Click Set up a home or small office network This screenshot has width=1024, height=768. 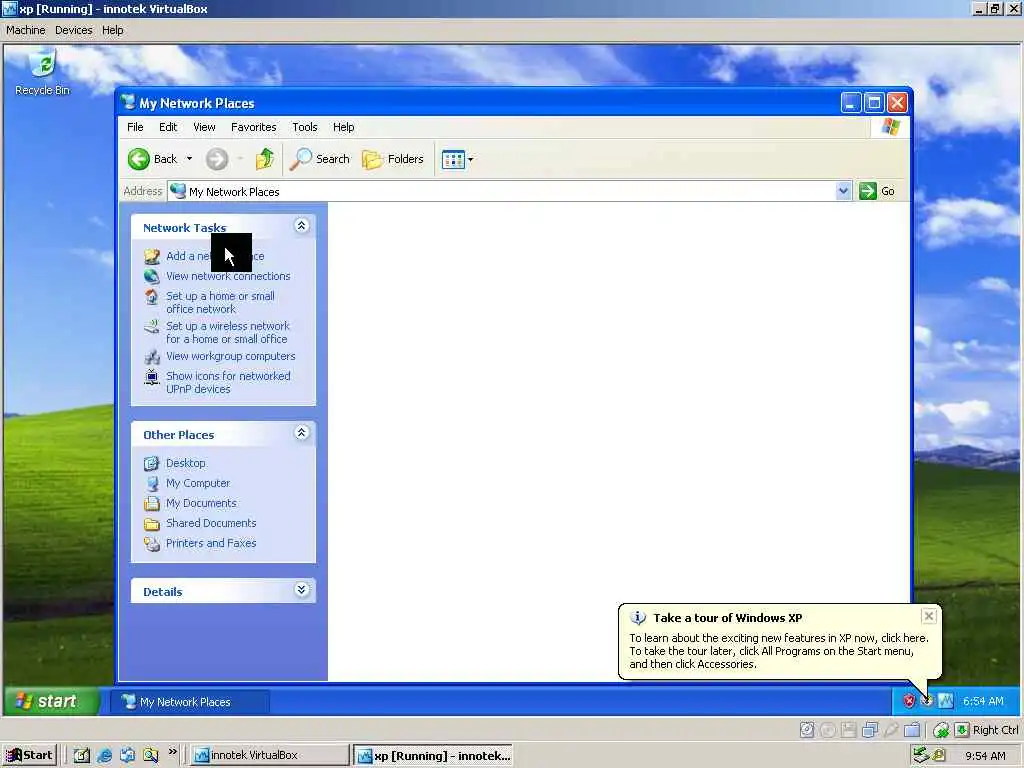(x=220, y=302)
